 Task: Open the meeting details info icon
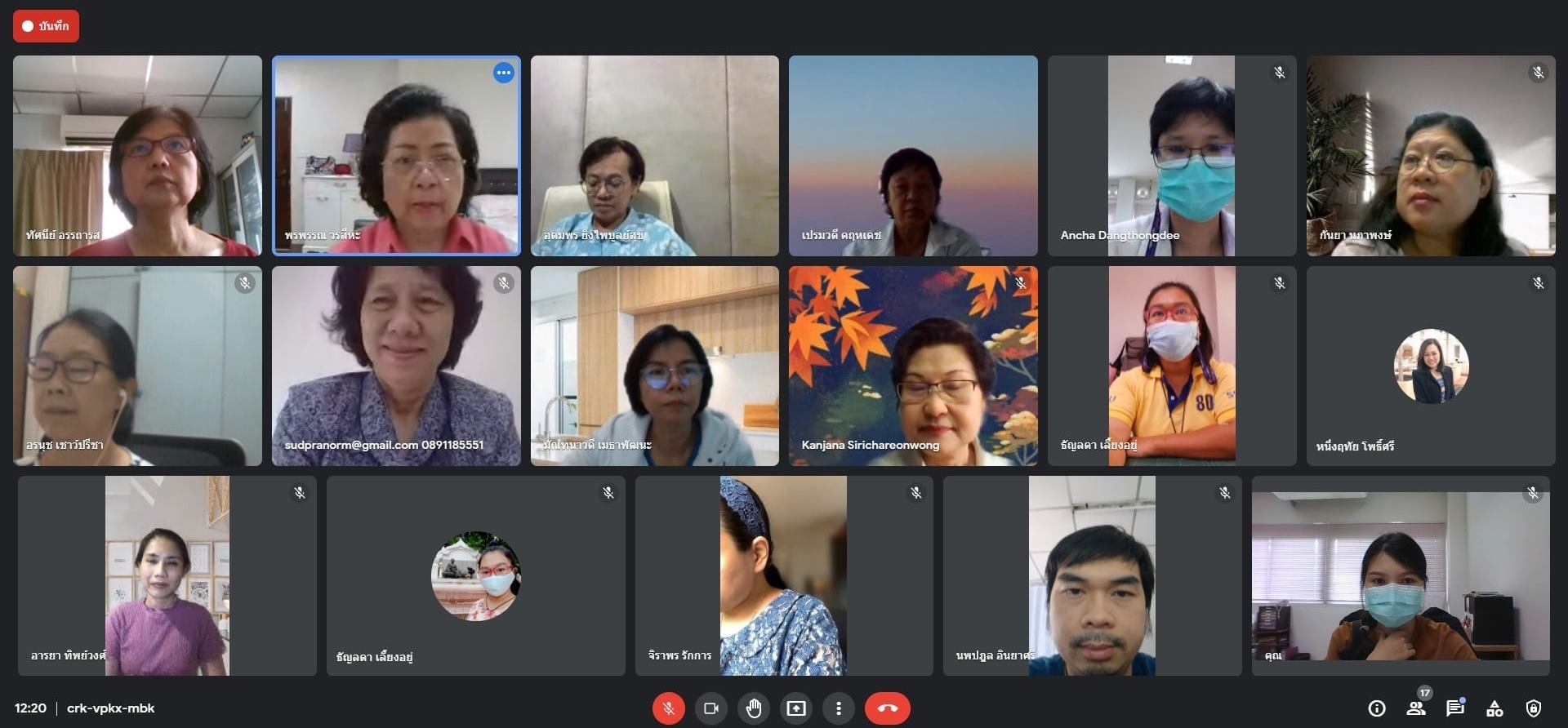[1377, 708]
